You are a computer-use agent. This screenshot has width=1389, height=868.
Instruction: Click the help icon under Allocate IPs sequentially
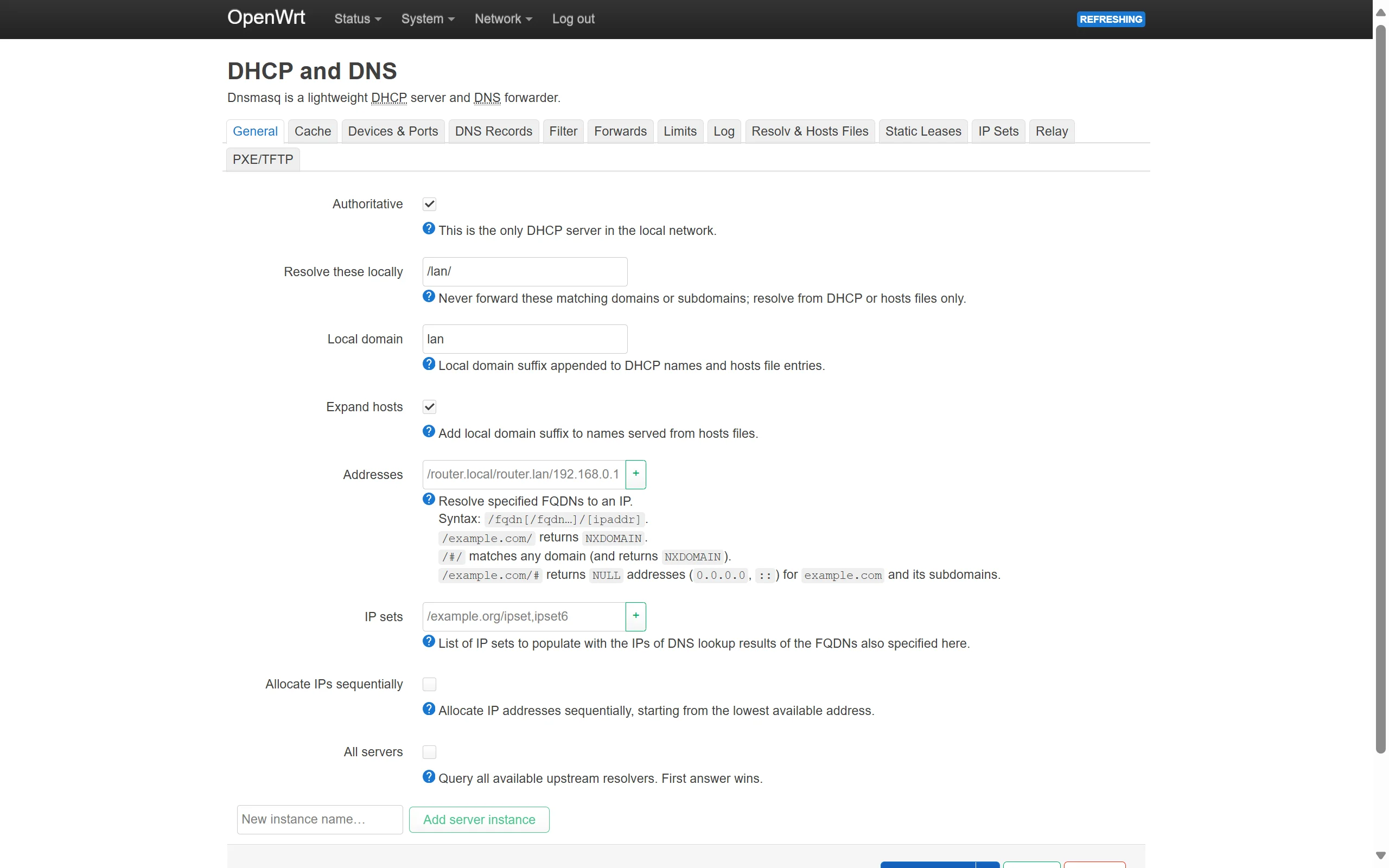point(429,709)
